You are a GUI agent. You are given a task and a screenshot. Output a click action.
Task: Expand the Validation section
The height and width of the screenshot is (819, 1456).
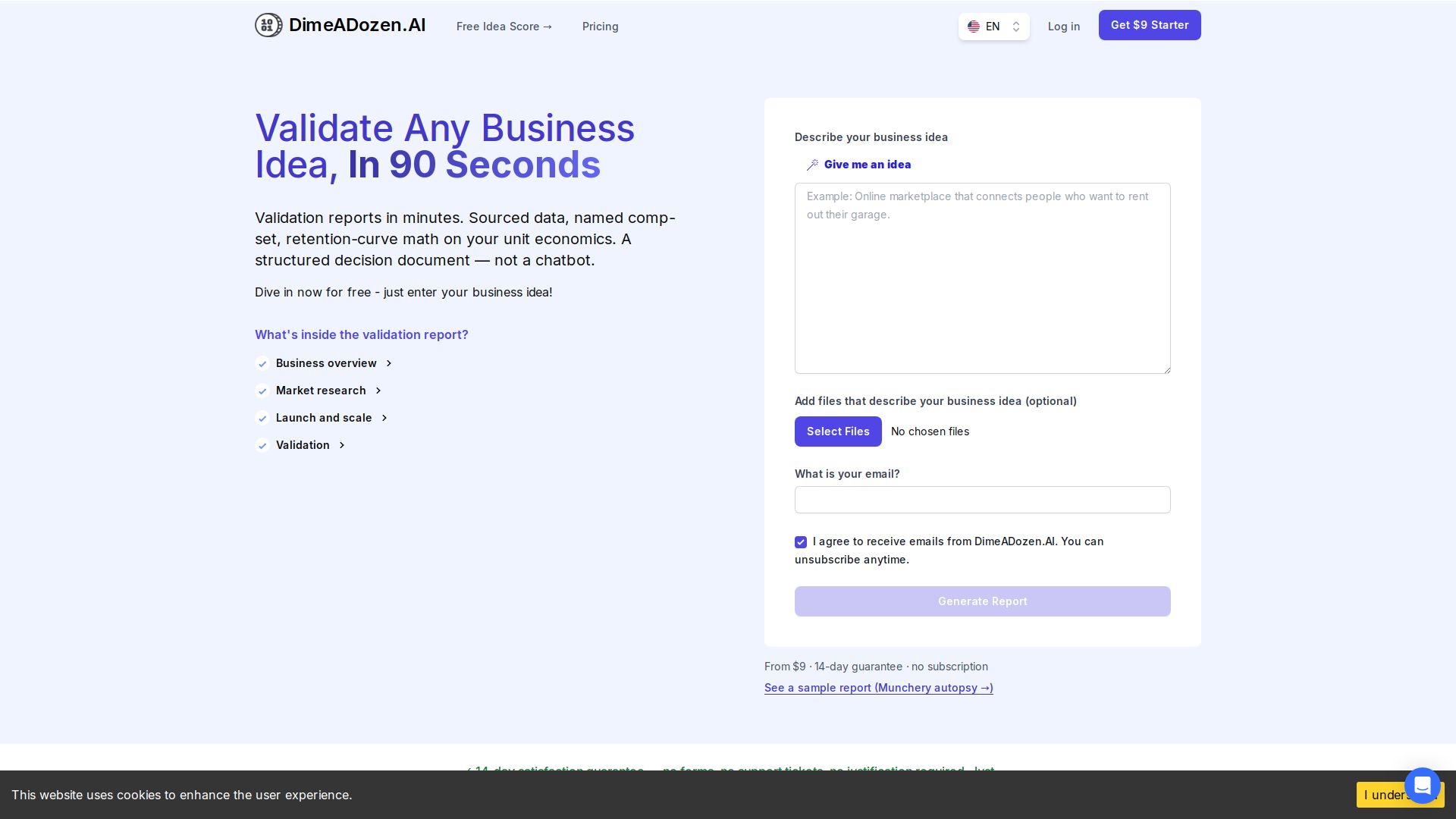(311, 445)
